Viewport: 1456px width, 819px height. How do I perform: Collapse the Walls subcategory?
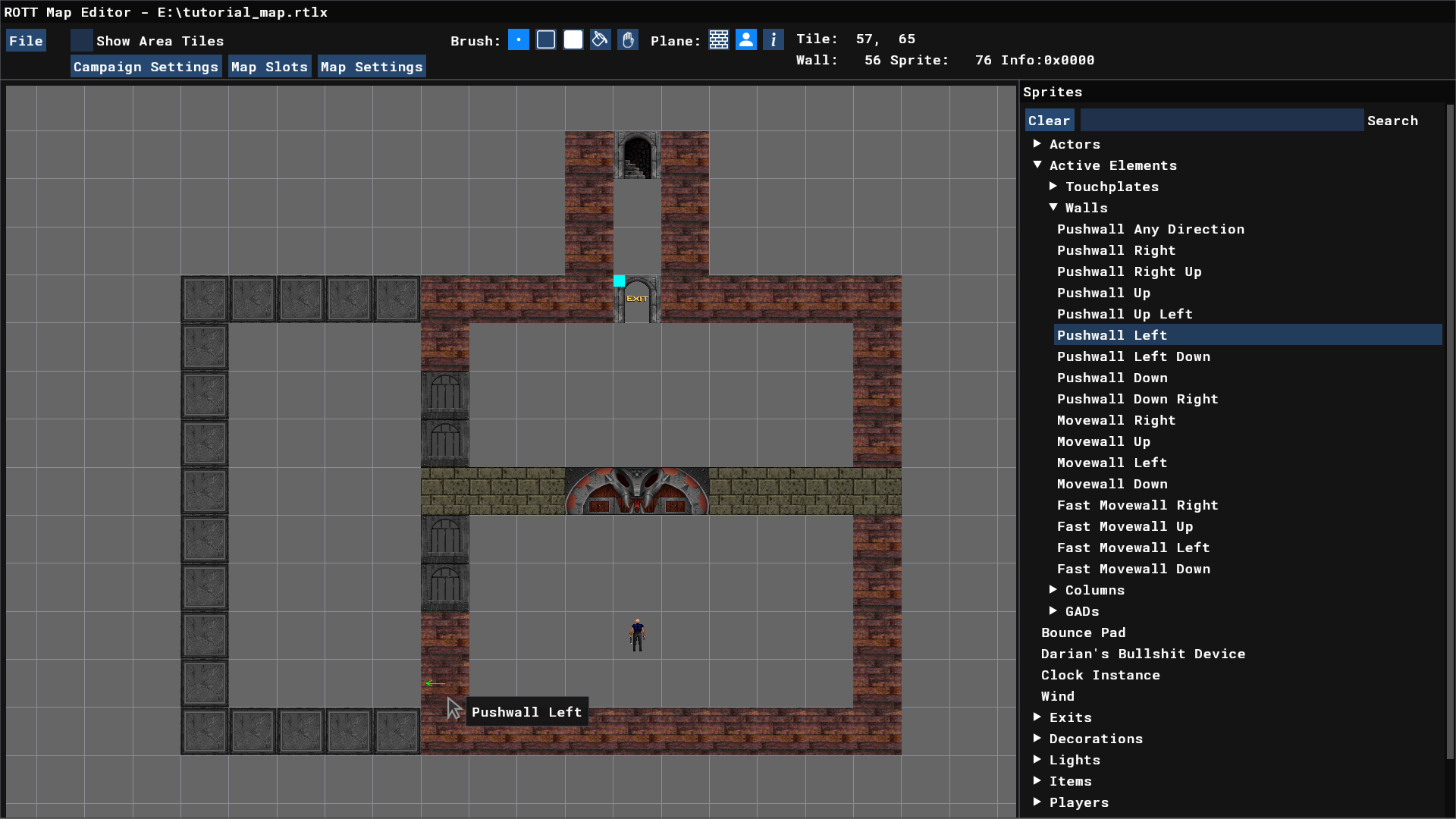1053,207
